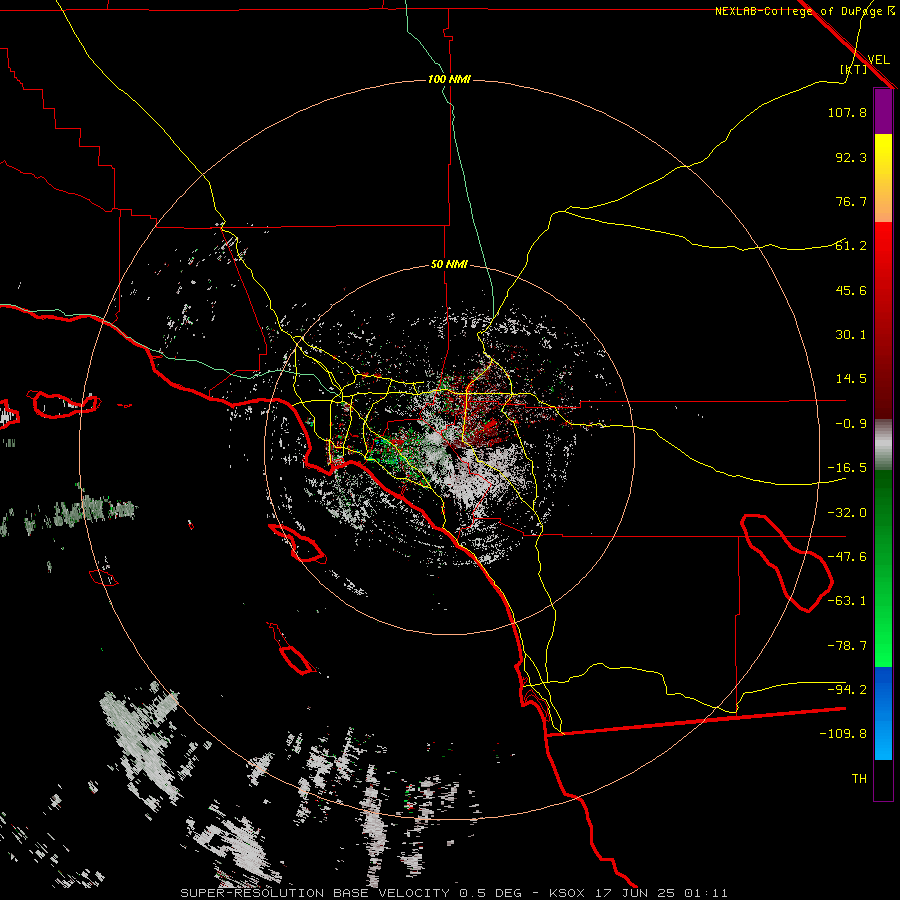Image resolution: width=900 pixels, height=900 pixels.
Task: Click the 100 NMI range ring label
Action: [449, 79]
